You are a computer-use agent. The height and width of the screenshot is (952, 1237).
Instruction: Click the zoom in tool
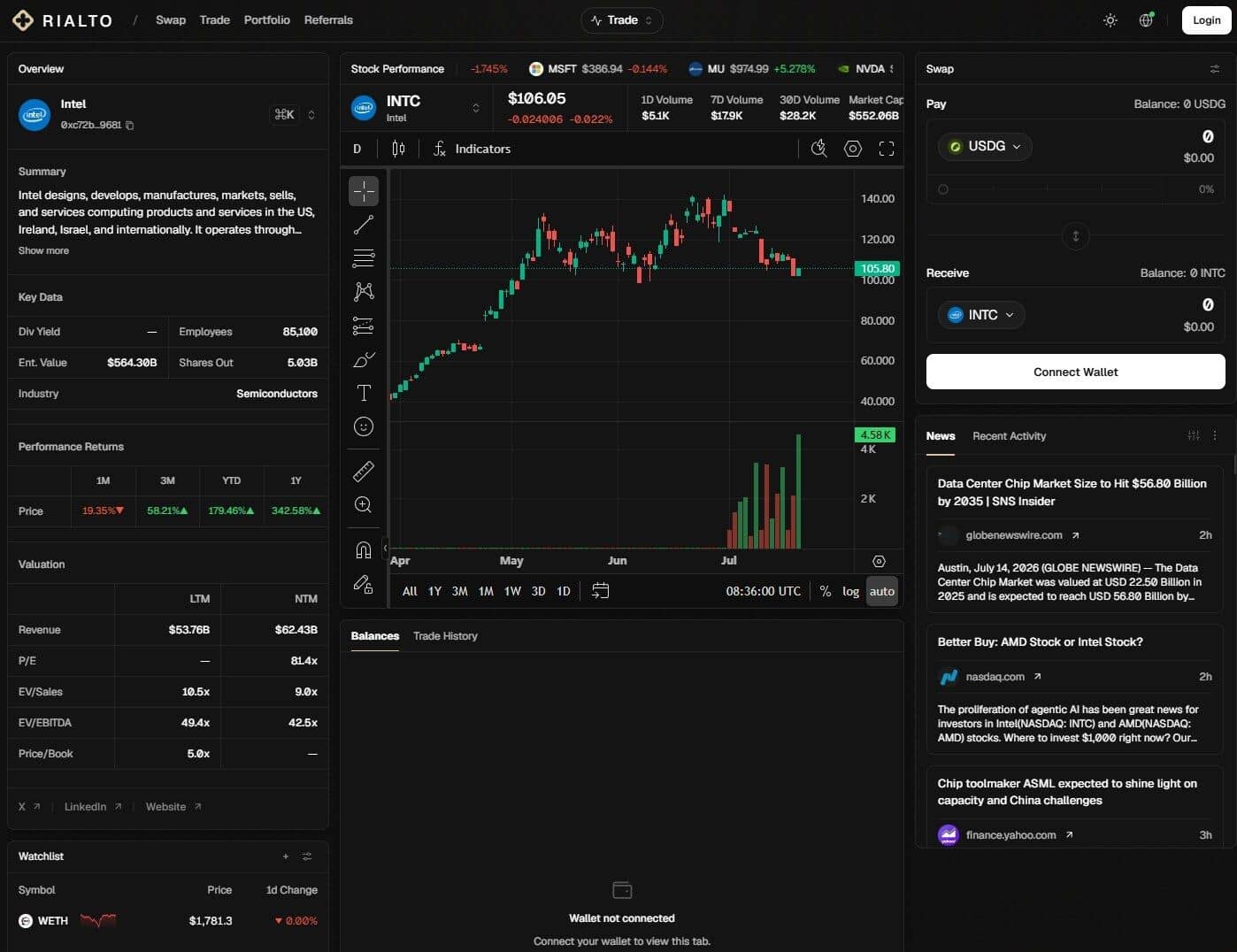tap(364, 504)
